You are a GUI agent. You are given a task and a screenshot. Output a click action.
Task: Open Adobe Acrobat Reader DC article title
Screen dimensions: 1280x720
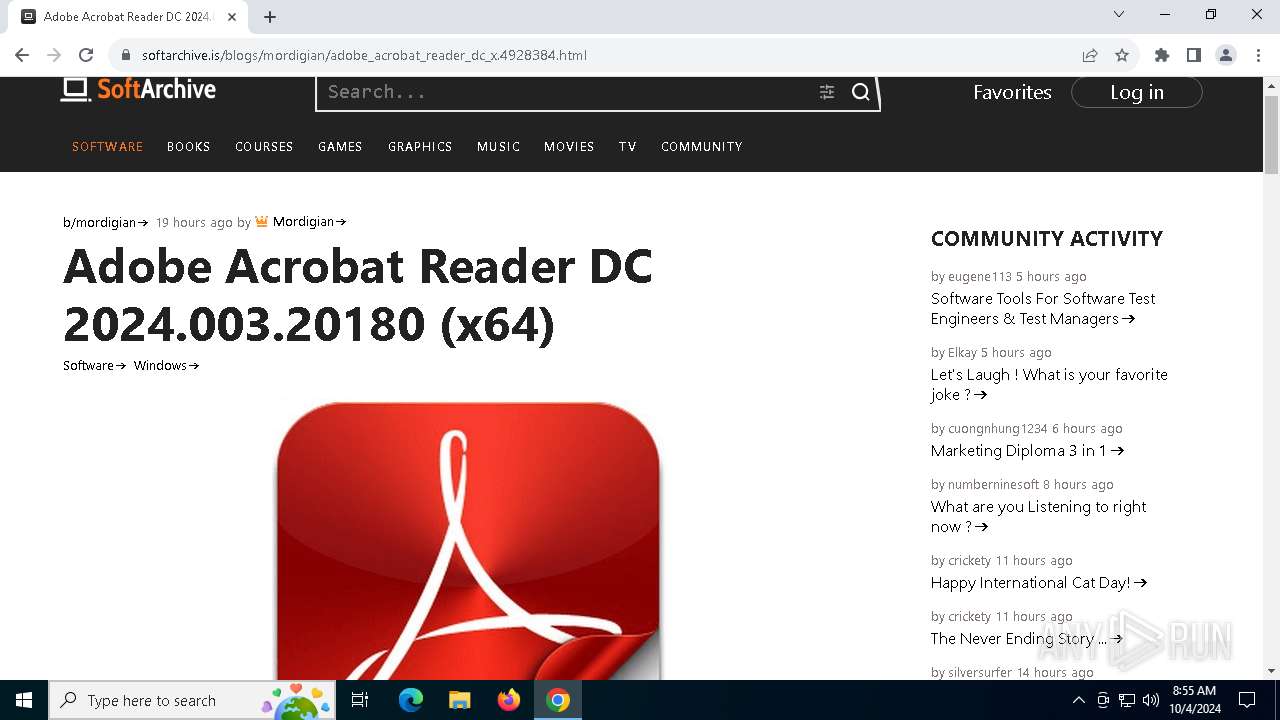coord(358,295)
